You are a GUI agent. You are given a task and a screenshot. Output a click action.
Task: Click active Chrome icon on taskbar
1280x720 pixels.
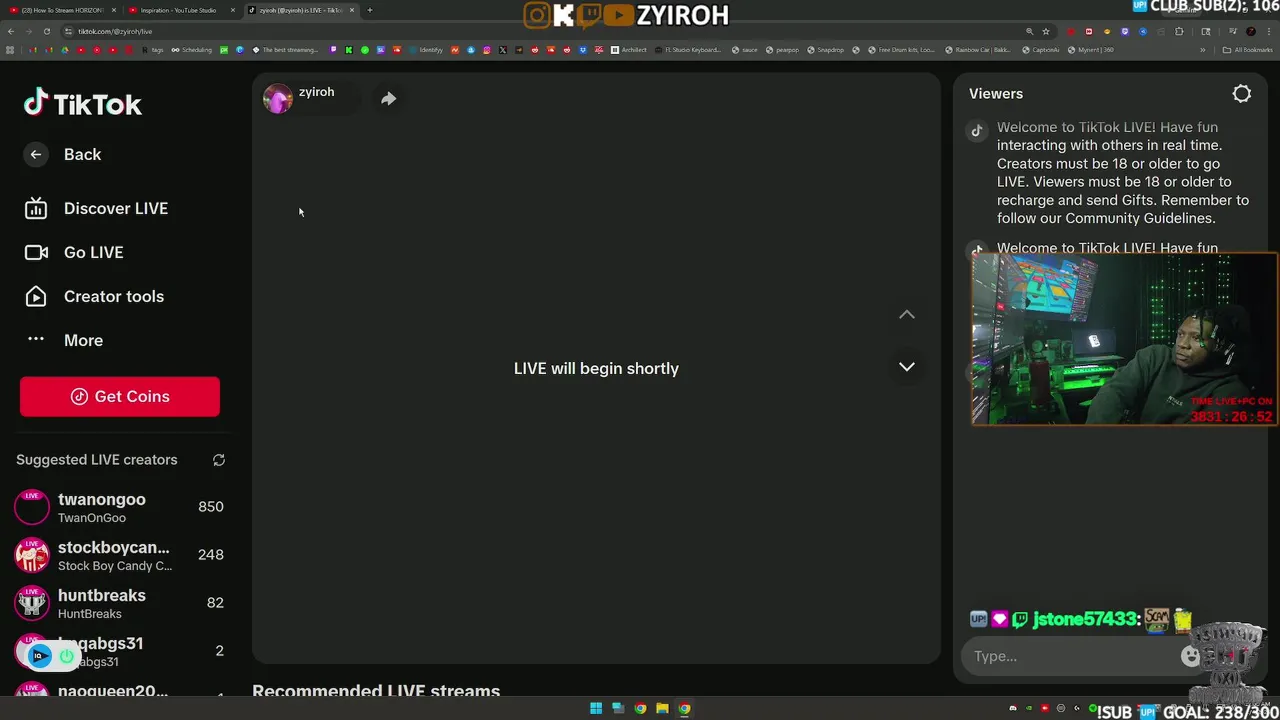684,709
